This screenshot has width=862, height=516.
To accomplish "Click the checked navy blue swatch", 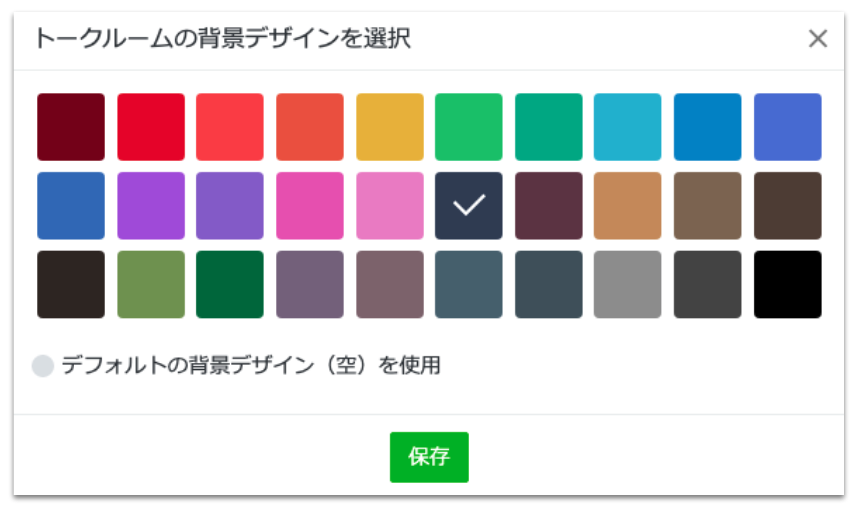I will click(468, 206).
